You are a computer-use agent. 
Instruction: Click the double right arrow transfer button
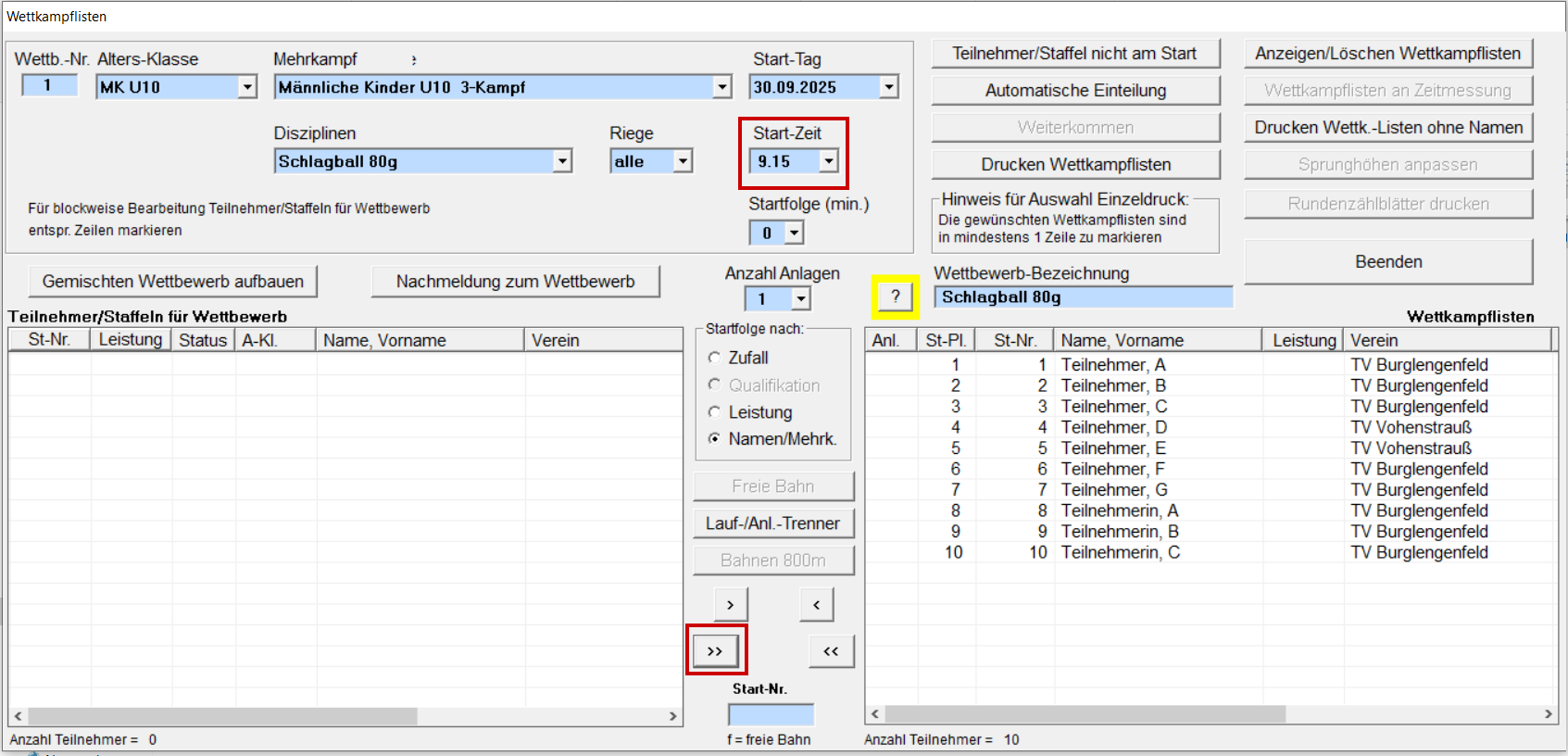(715, 651)
